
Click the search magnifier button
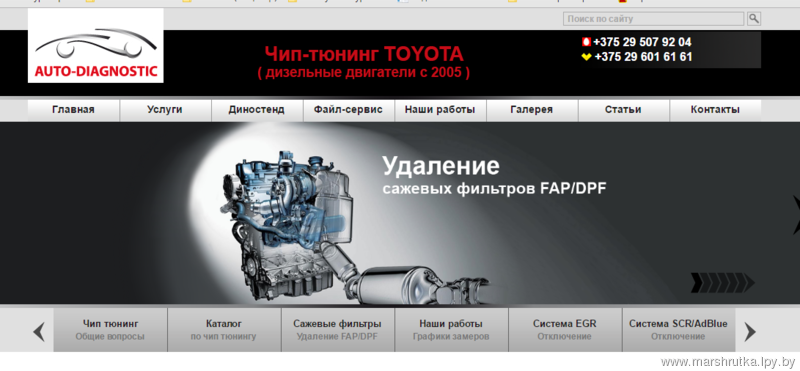coord(754,19)
